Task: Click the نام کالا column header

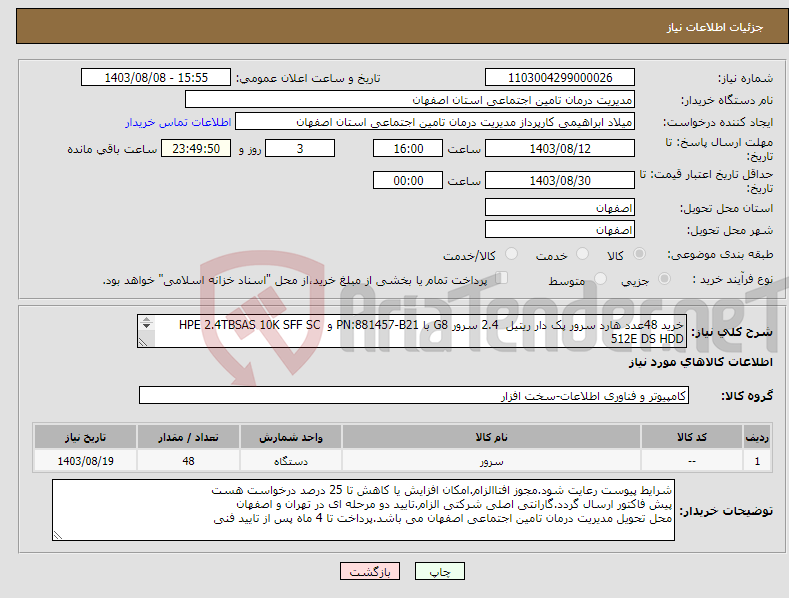Action: 491,437
